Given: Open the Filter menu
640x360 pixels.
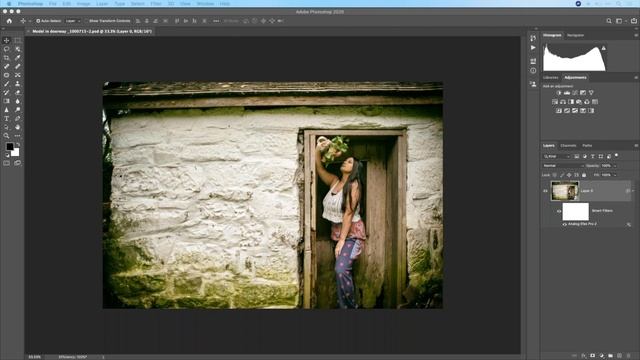Looking at the screenshot, I should (x=156, y=4).
